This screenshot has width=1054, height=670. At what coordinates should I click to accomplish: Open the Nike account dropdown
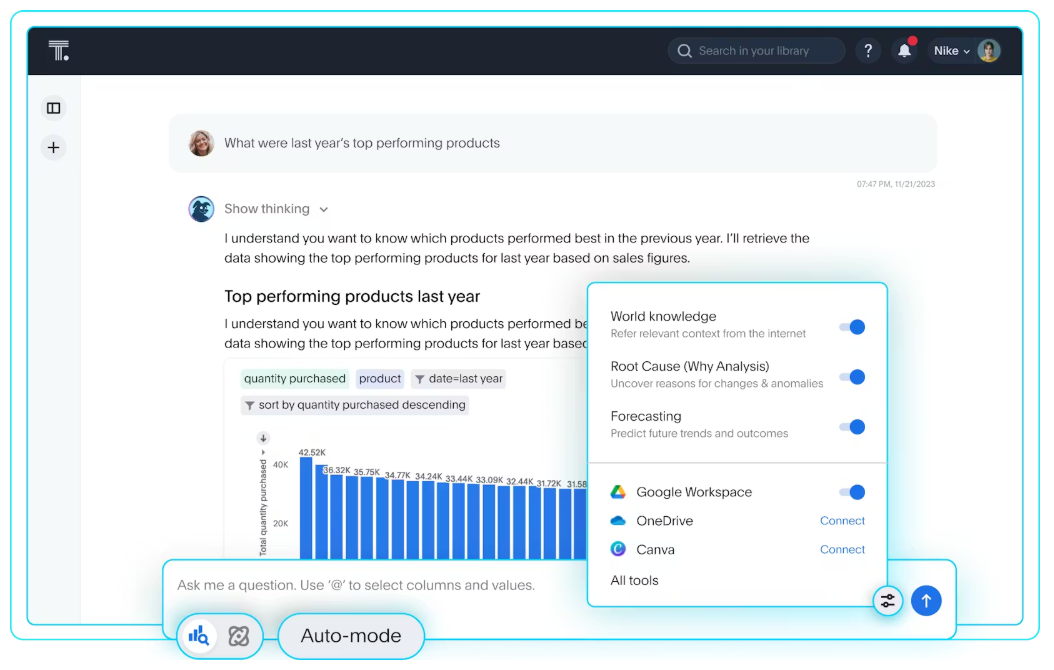coord(952,51)
